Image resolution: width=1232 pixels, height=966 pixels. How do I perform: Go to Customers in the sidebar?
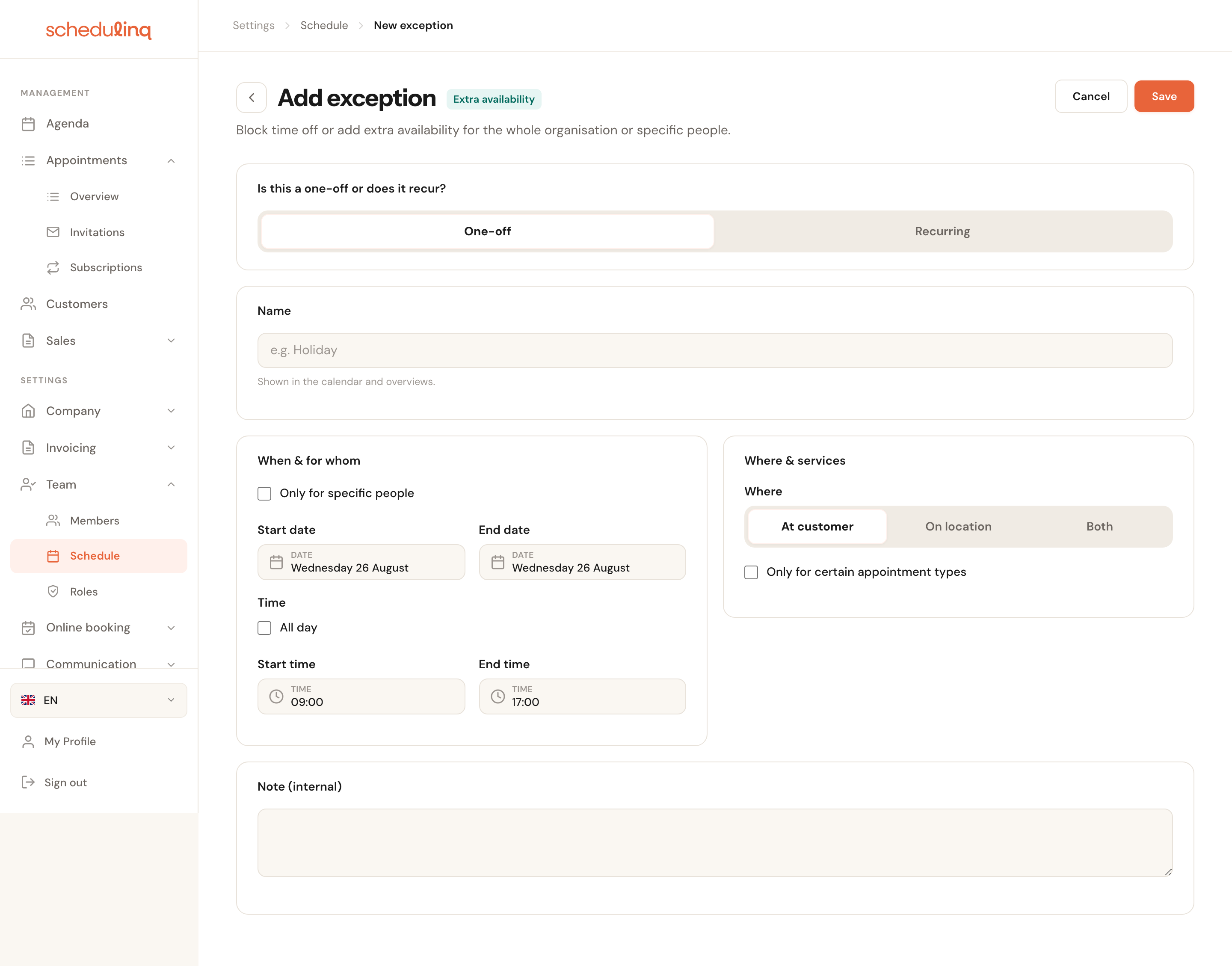(98, 304)
